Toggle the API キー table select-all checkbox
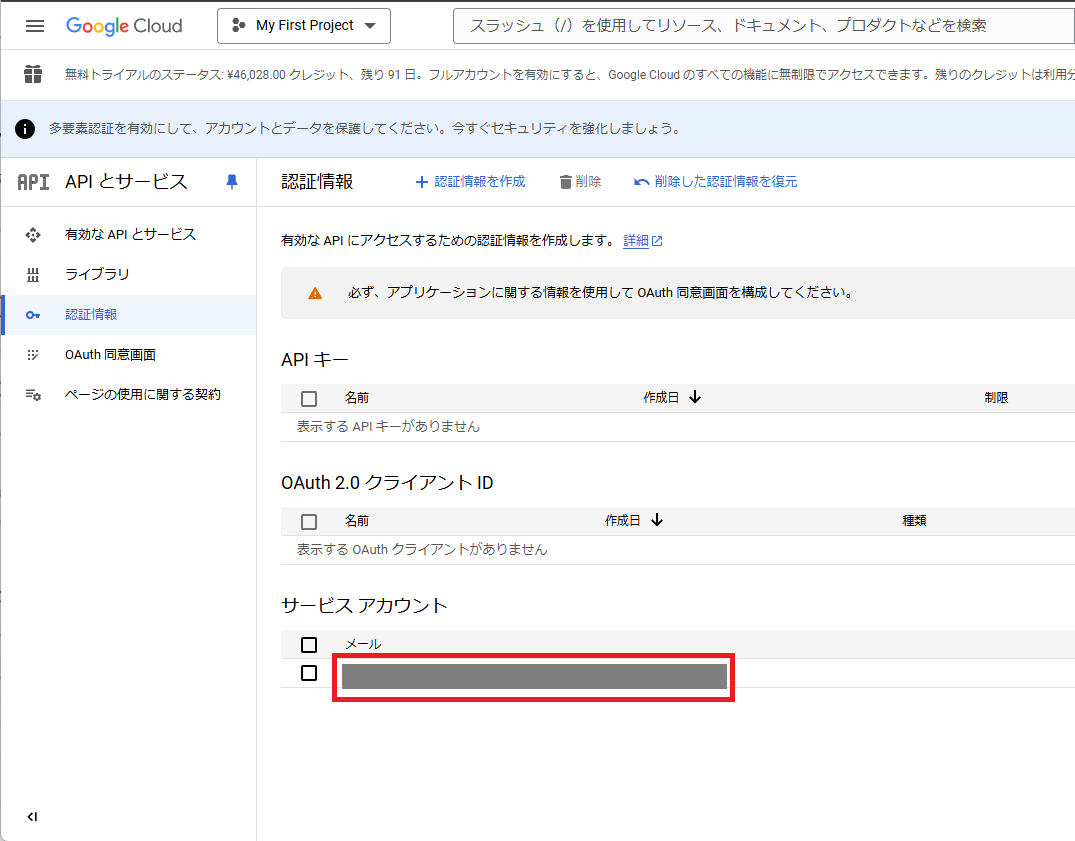1075x841 pixels. point(309,398)
